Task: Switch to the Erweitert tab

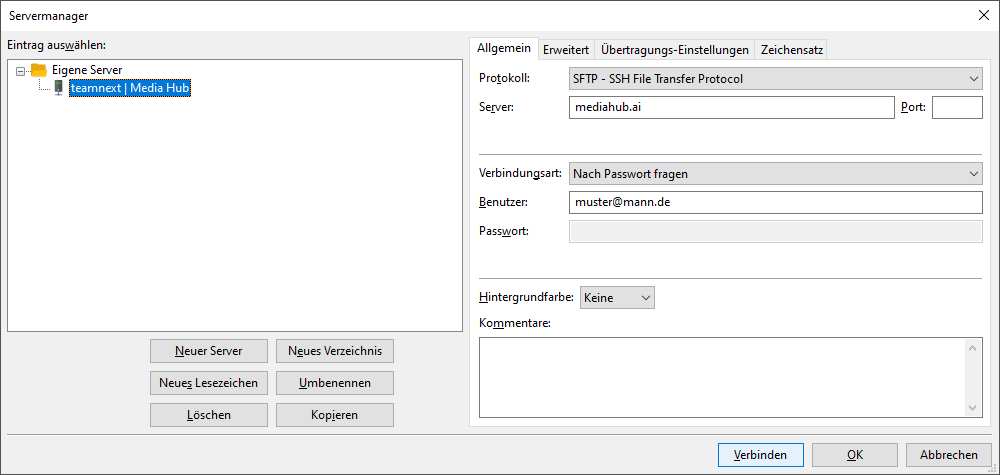Action: [565, 50]
